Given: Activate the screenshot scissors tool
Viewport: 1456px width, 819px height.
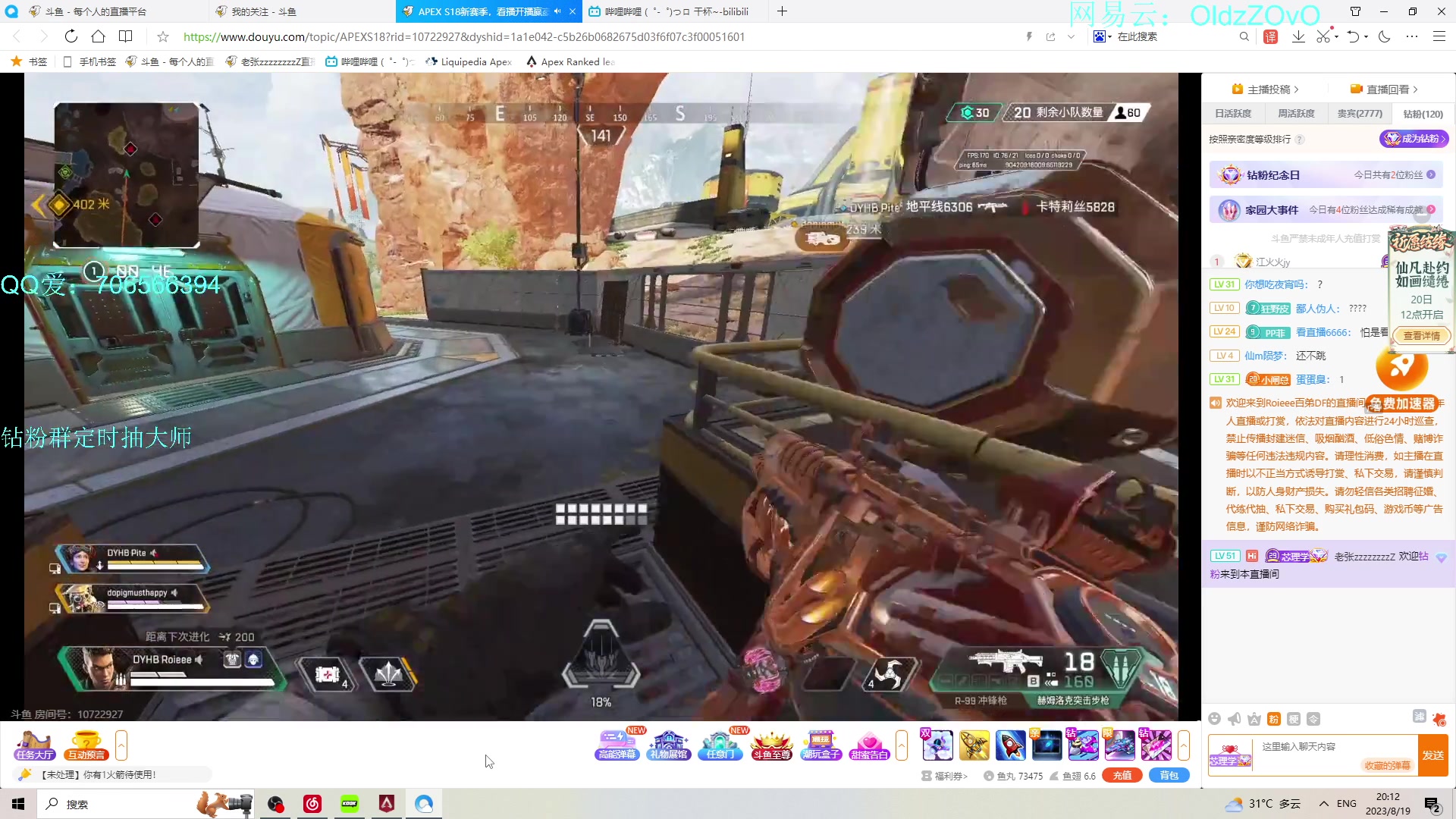Looking at the screenshot, I should [1323, 36].
